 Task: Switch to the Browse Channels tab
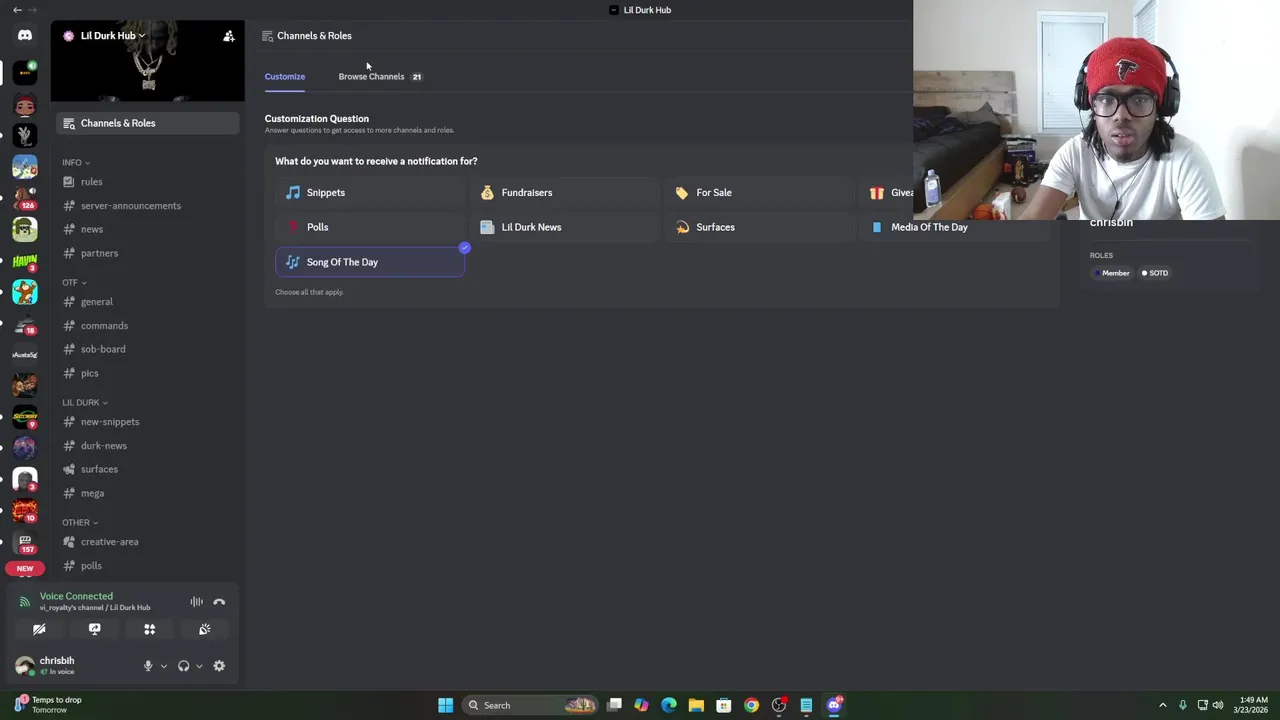380,76
